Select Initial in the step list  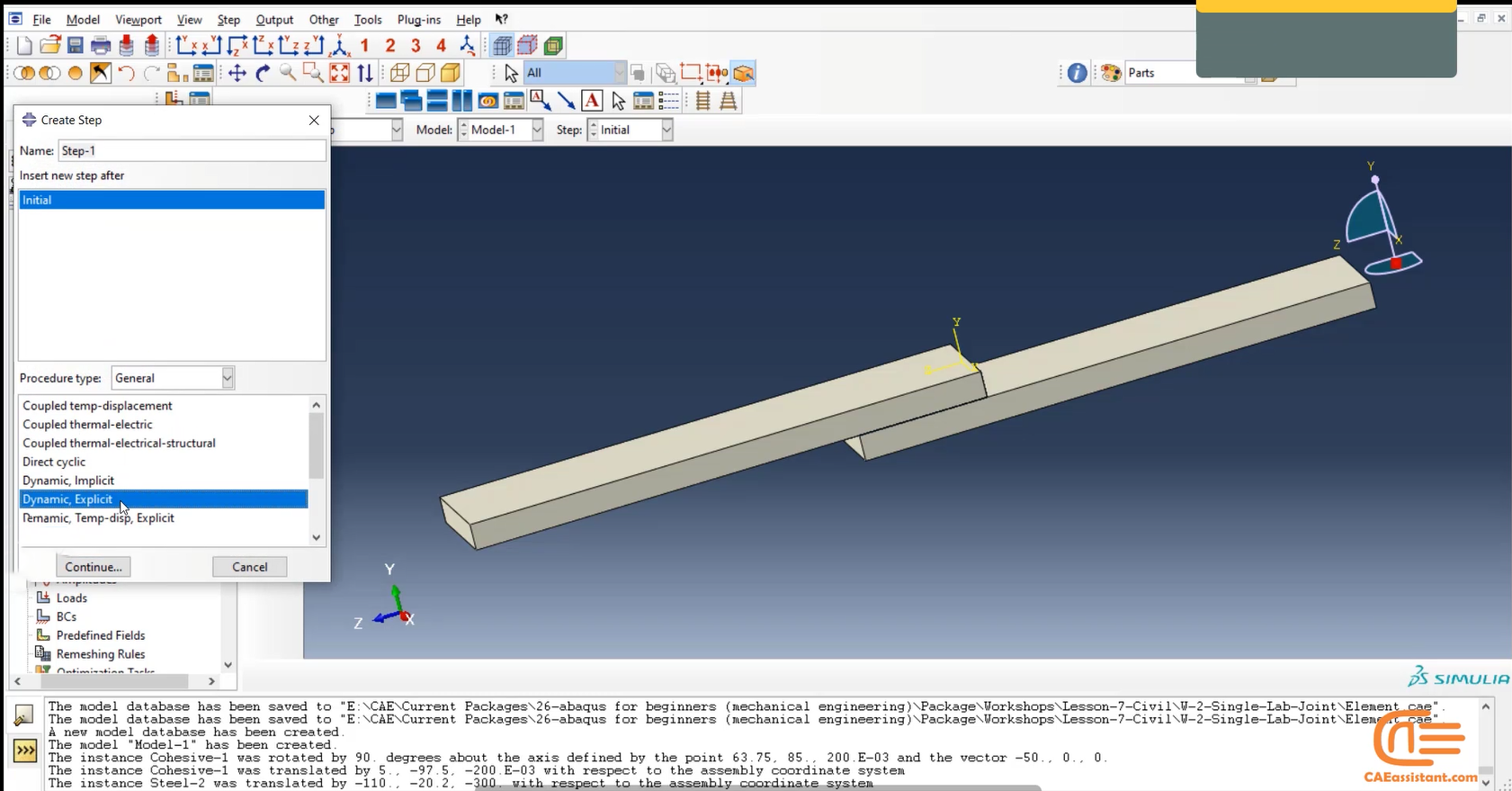point(172,200)
